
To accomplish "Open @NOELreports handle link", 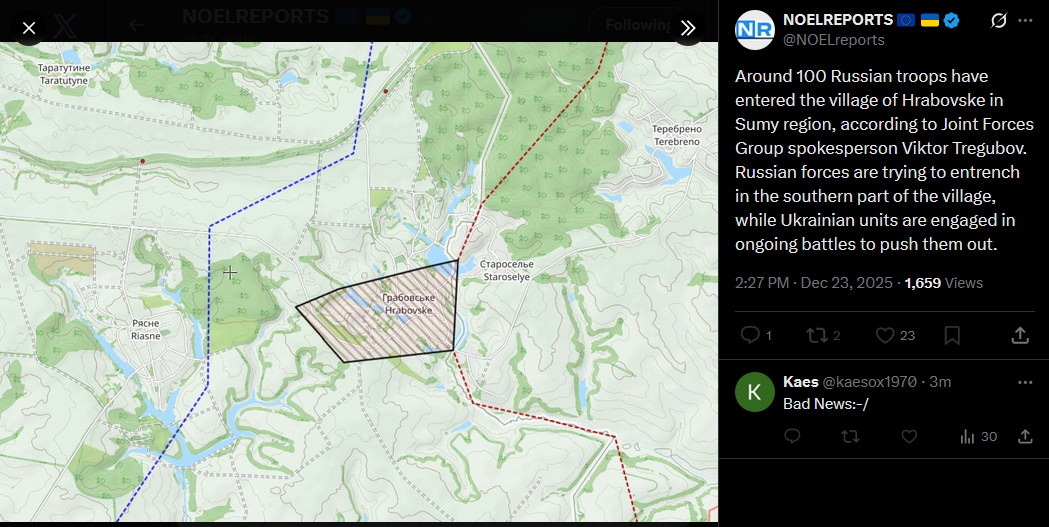I will (x=834, y=40).
